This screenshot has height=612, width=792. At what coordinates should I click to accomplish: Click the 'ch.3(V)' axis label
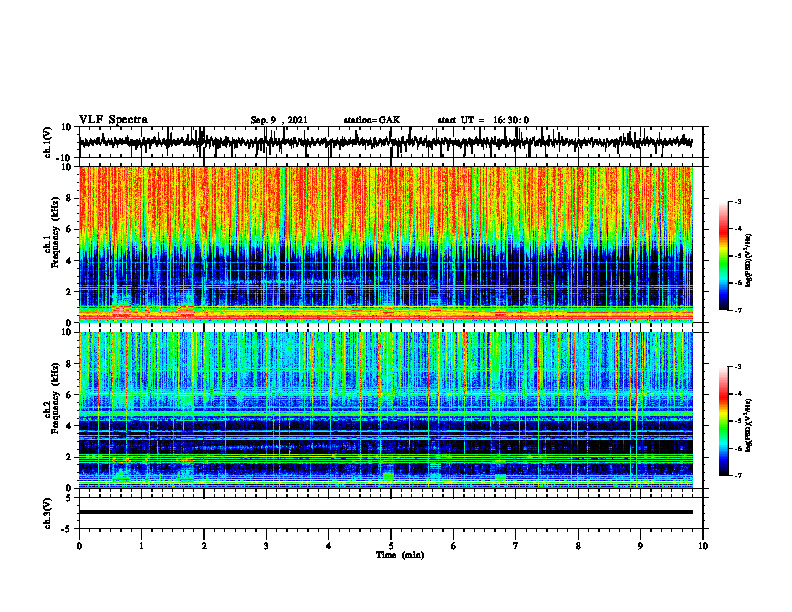pos(47,514)
